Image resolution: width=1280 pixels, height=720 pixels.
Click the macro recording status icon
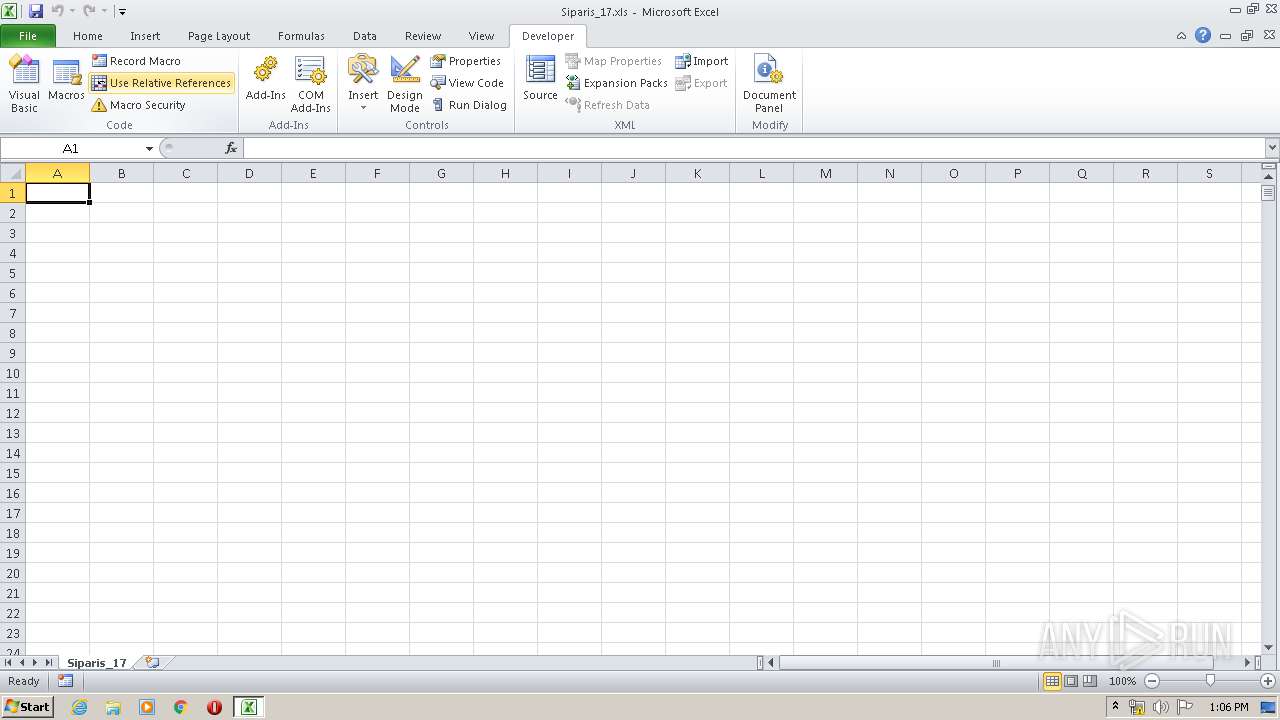coord(65,681)
